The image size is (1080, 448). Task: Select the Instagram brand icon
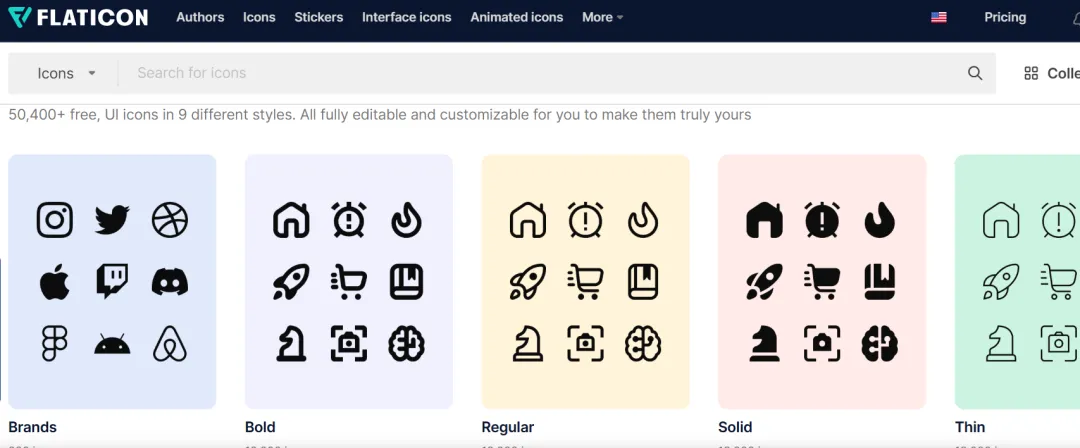(54, 220)
